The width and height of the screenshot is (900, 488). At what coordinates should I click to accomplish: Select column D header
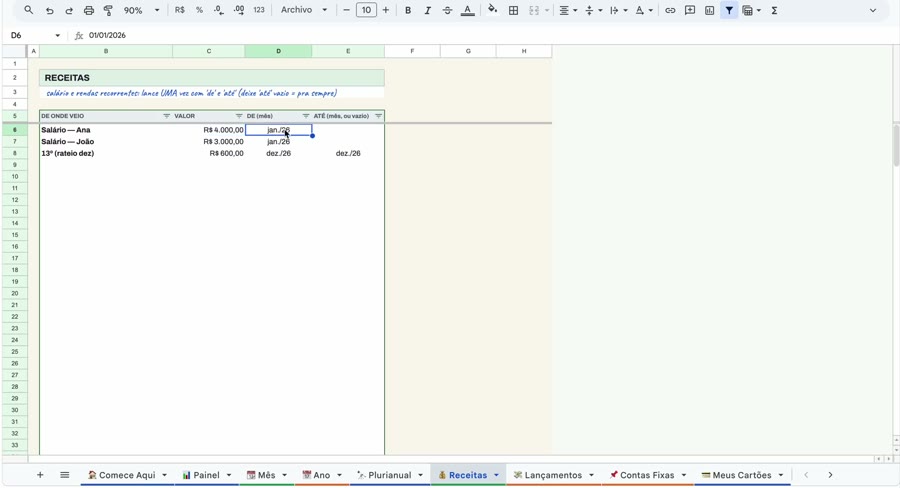click(278, 51)
